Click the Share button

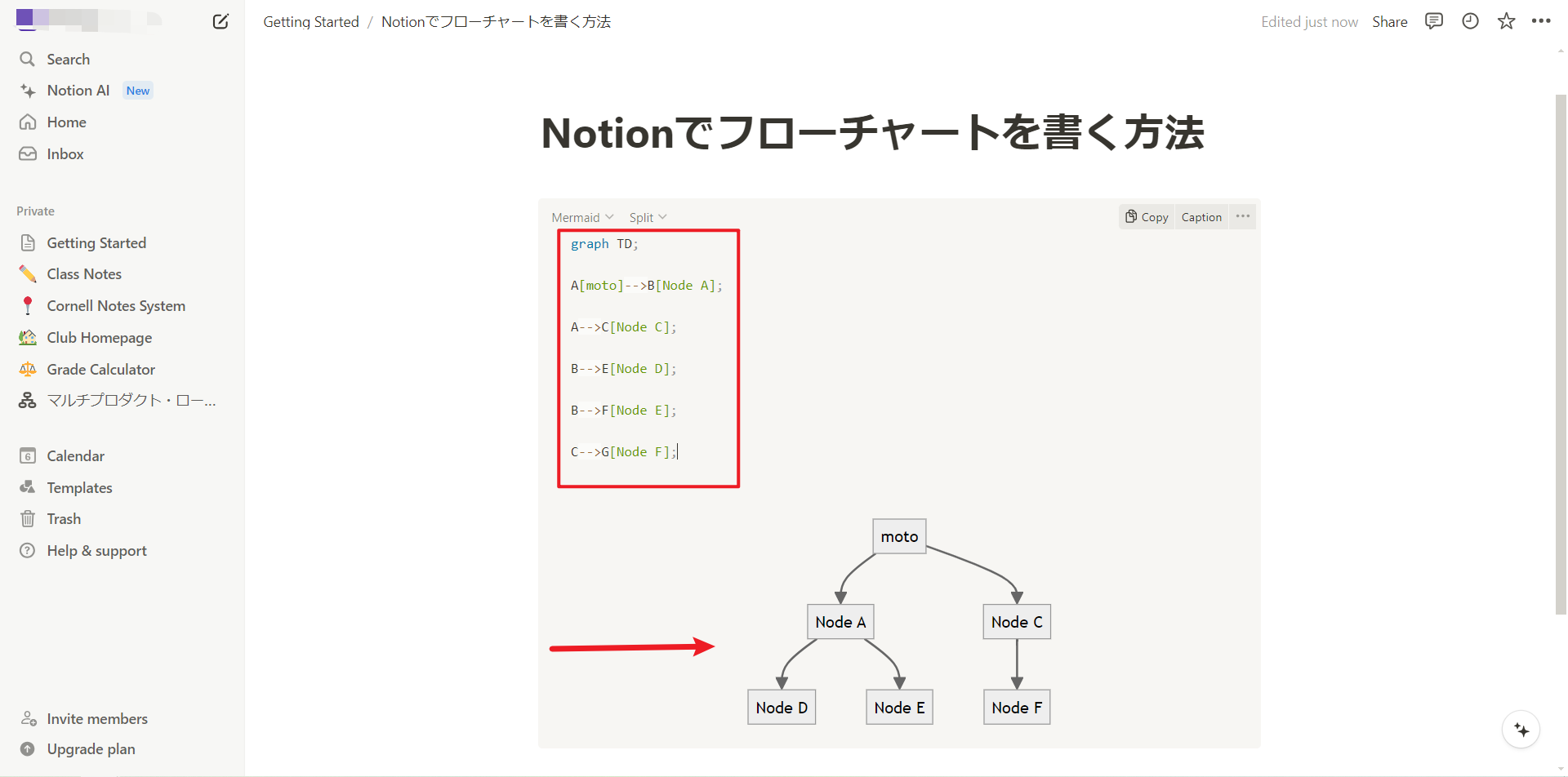coord(1390,22)
